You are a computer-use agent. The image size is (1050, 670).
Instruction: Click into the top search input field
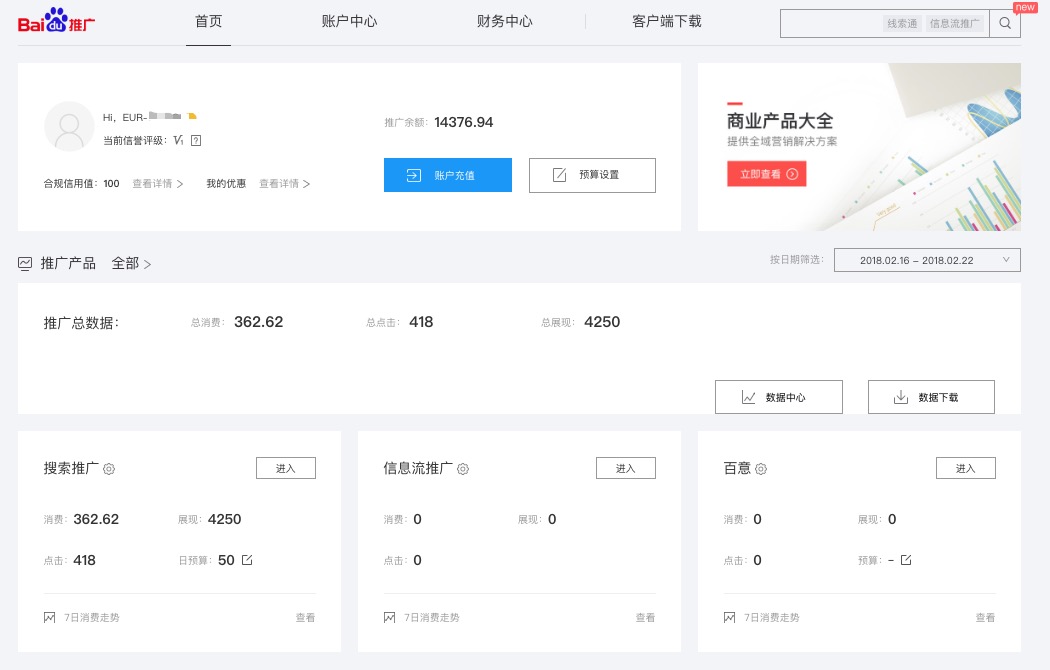pyautogui.click(x=830, y=23)
